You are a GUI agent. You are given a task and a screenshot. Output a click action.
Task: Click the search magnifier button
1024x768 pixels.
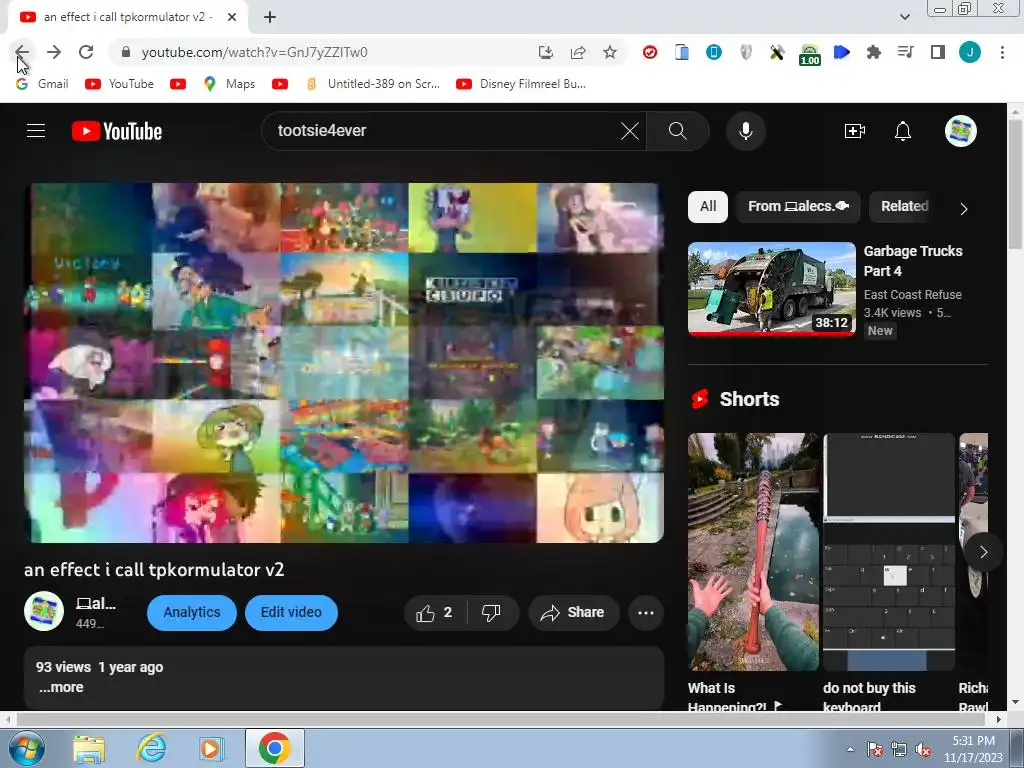point(677,131)
